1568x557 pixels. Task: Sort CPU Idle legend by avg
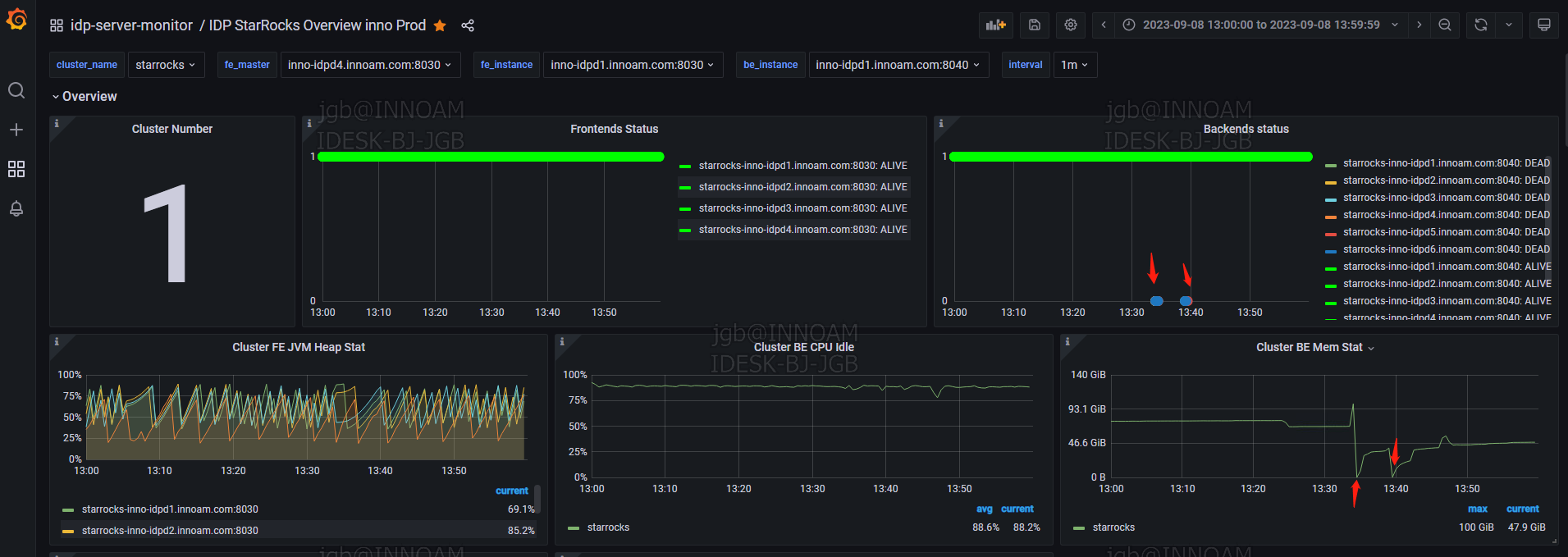[985, 509]
